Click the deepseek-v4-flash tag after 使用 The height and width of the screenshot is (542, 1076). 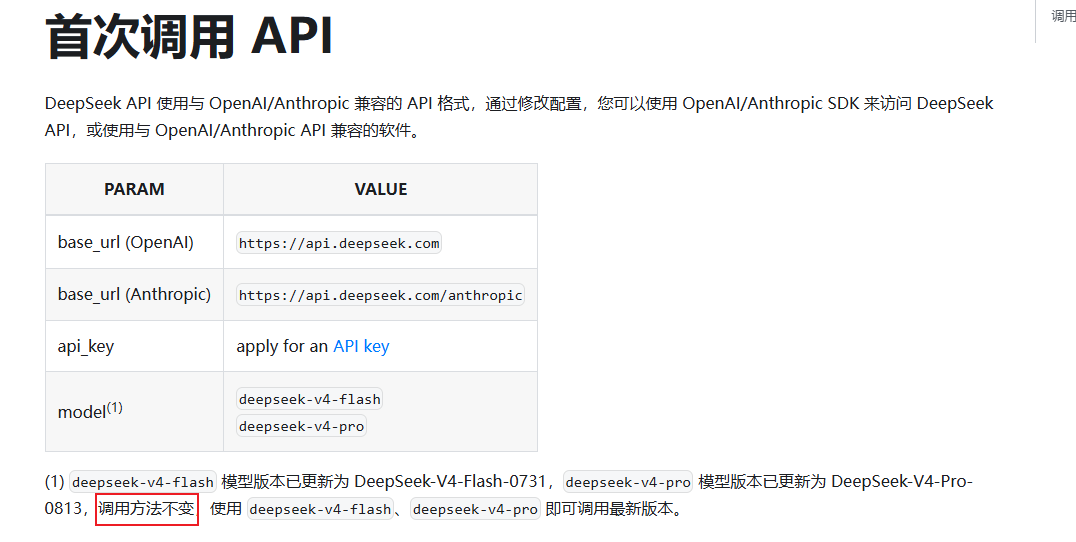(320, 510)
